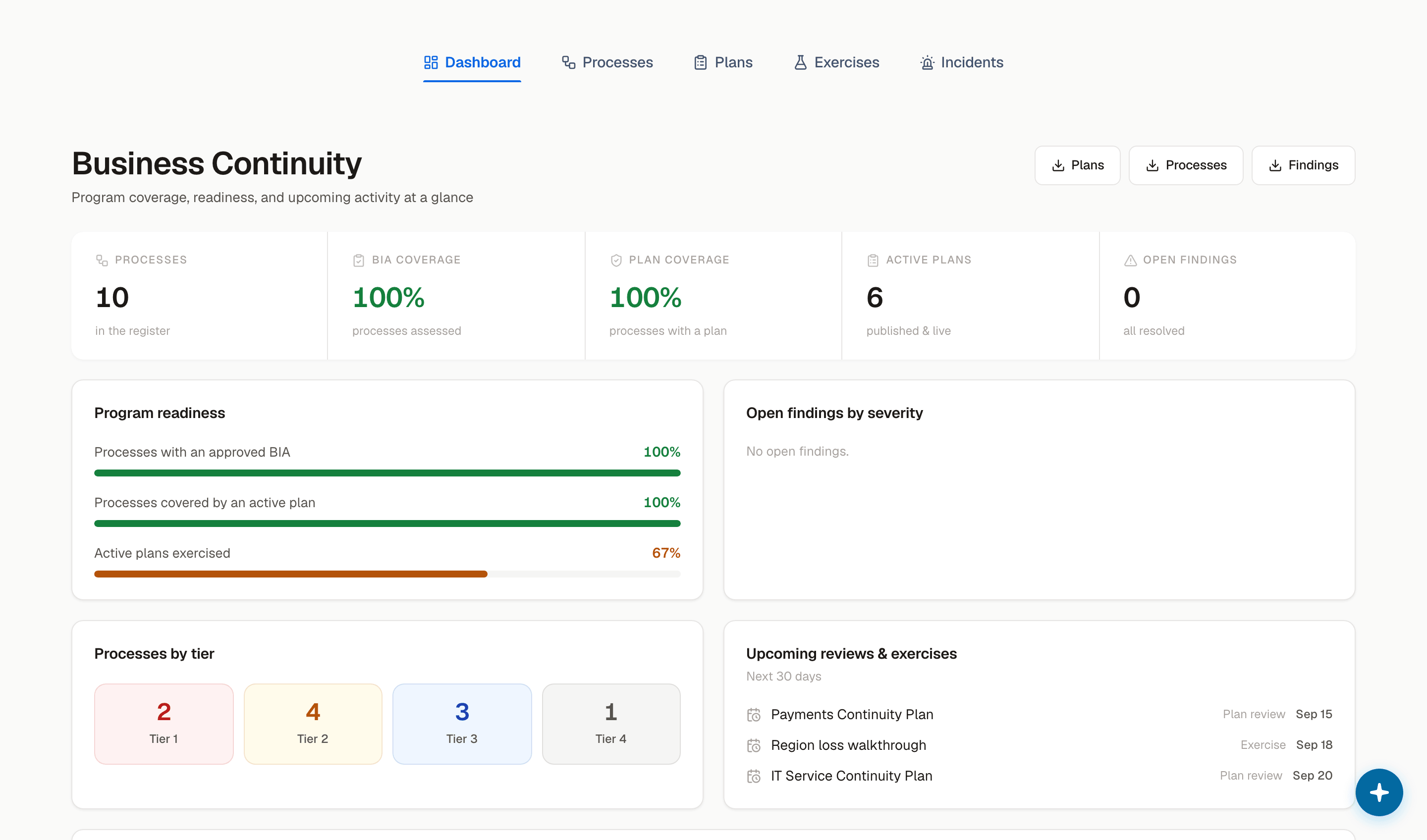Click the 67% exercised percentage
This screenshot has height=840, width=1427.
(666, 553)
